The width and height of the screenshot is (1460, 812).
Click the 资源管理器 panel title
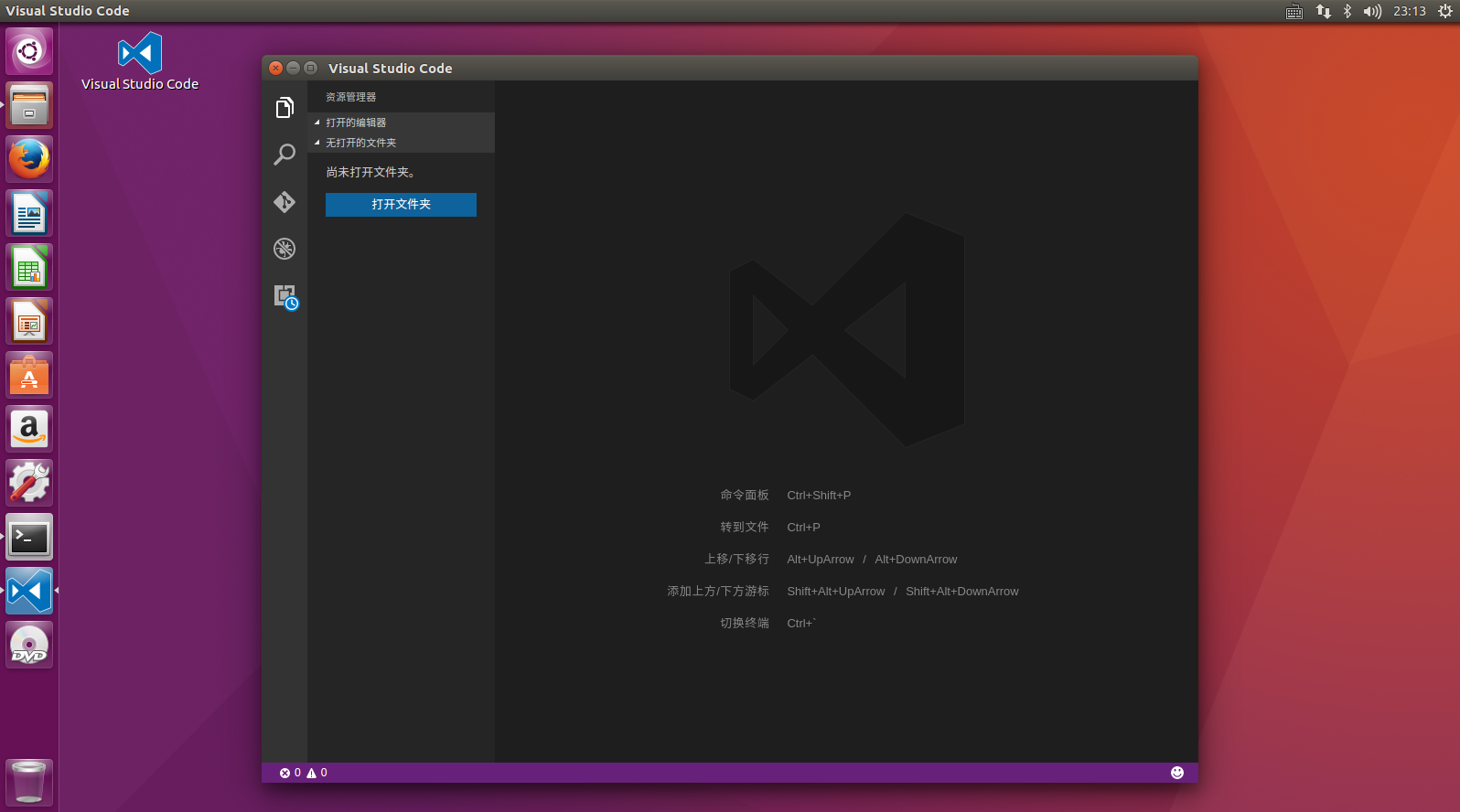(351, 97)
